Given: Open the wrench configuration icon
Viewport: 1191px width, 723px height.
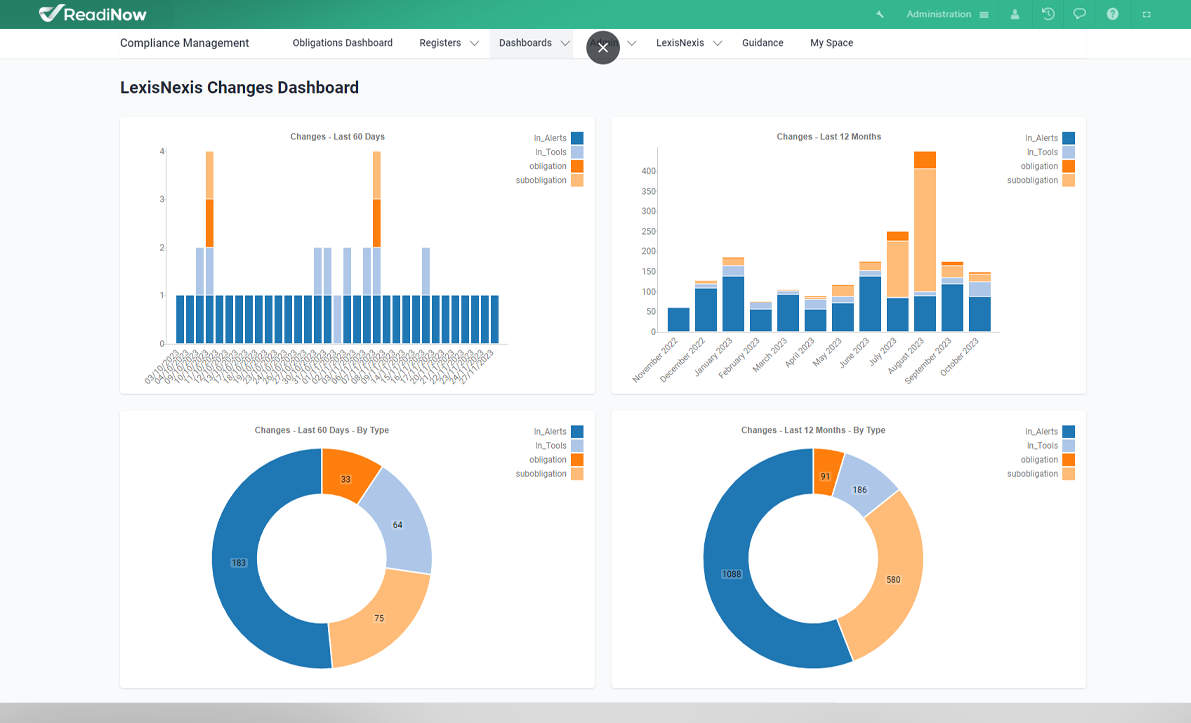Looking at the screenshot, I should [880, 14].
